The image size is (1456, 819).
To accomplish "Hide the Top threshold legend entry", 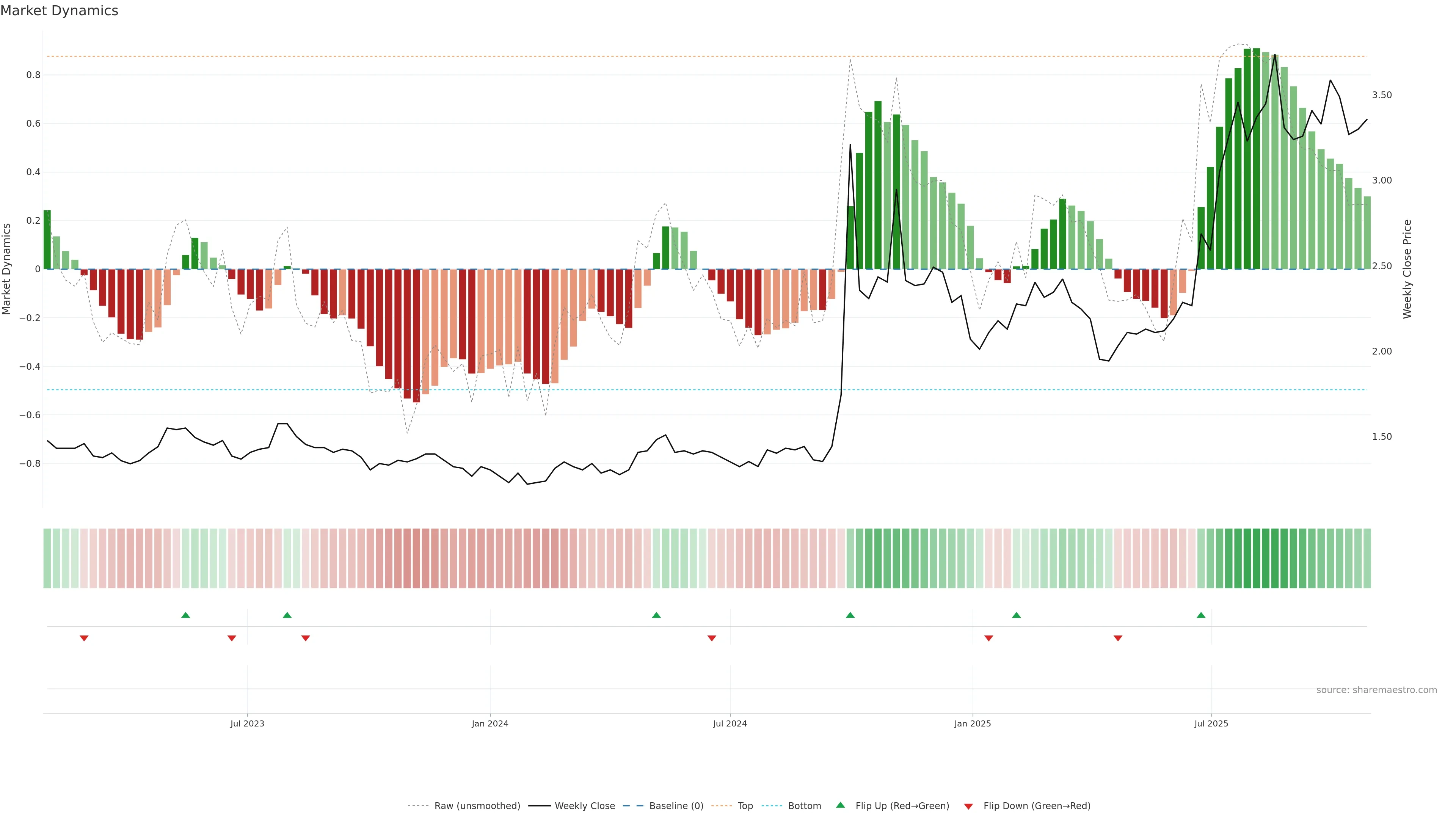I will coord(745,806).
